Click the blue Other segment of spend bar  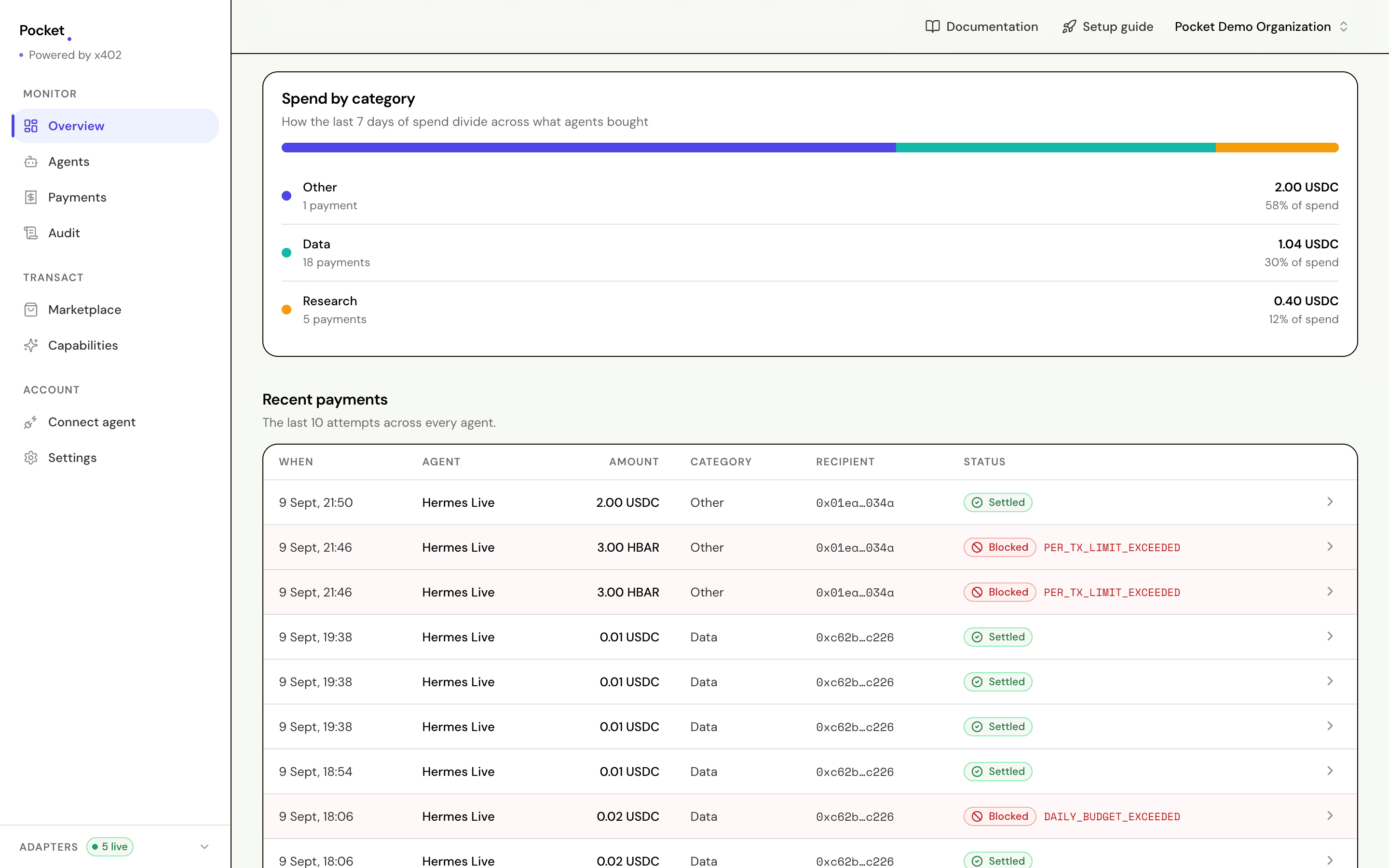(588, 148)
